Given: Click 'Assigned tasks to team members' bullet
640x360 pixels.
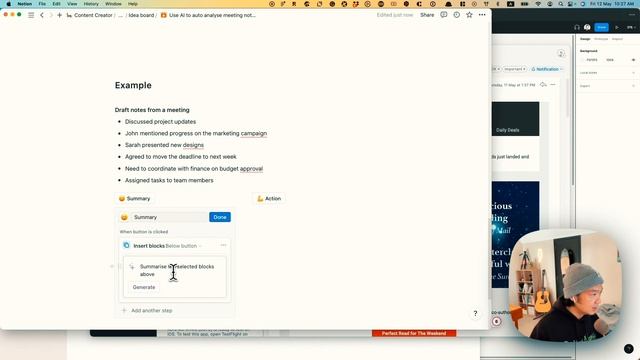Looking at the screenshot, I should pyautogui.click(x=169, y=180).
